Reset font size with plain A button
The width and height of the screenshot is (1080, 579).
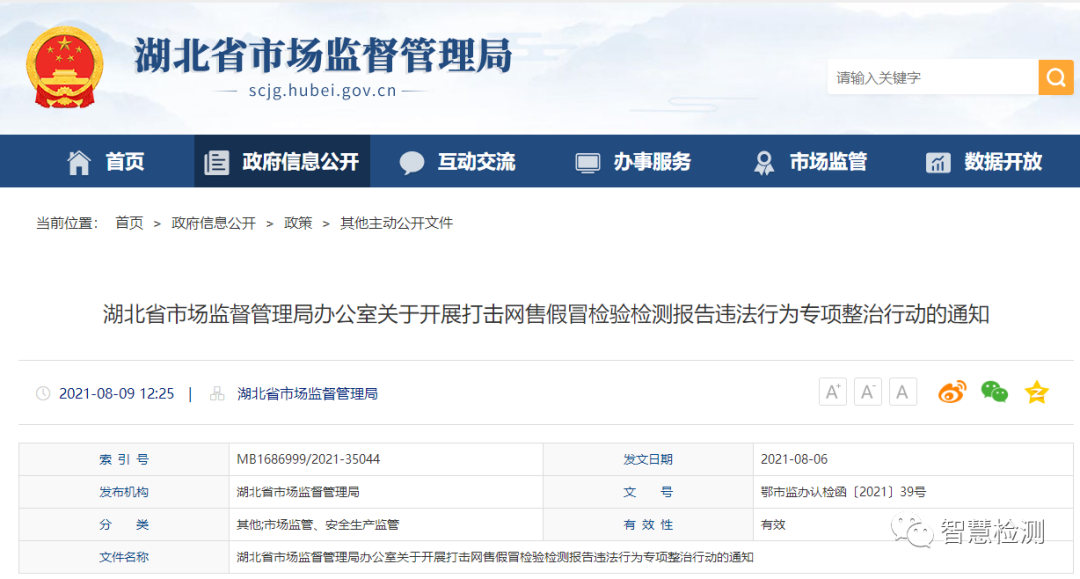pyautogui.click(x=903, y=392)
